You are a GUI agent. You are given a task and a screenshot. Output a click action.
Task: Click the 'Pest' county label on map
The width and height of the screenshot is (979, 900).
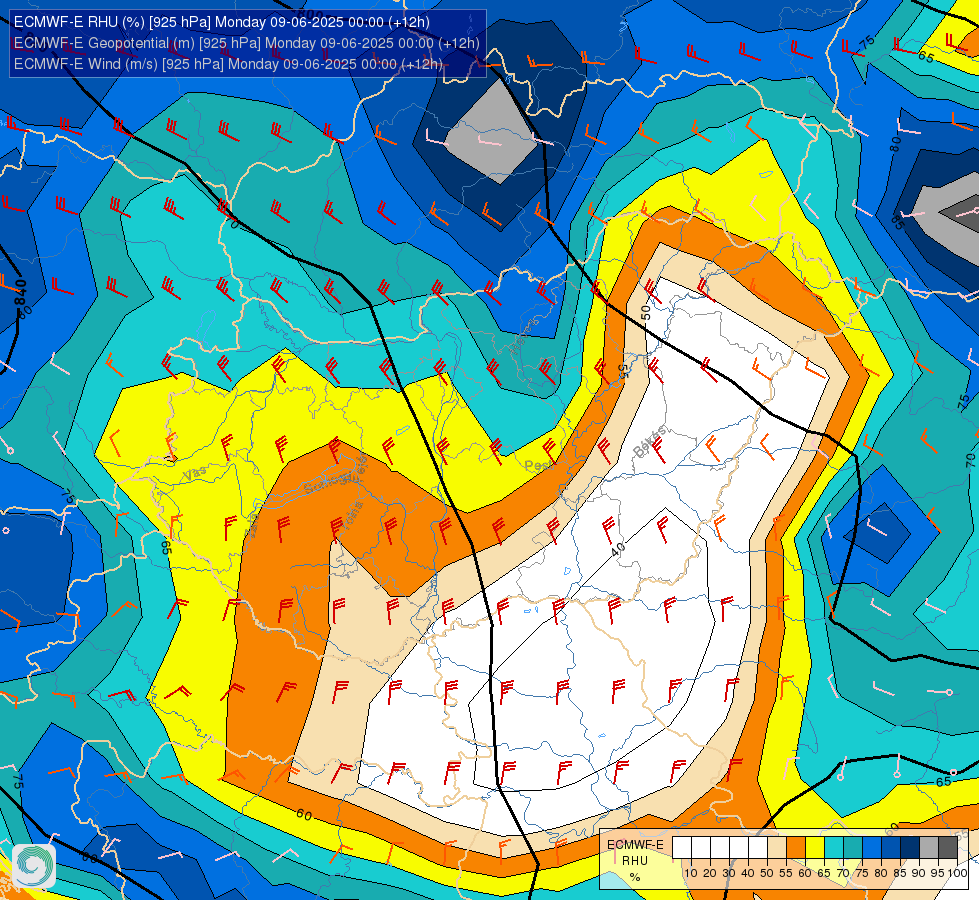click(539, 465)
